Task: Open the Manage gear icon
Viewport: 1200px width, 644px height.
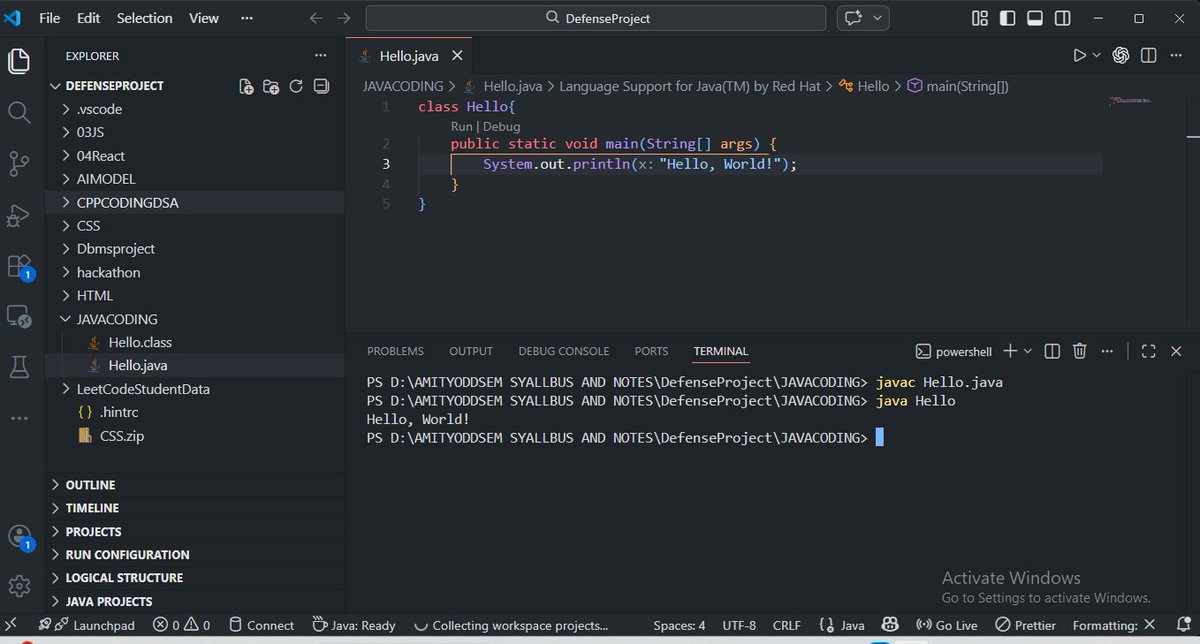Action: pos(19,585)
